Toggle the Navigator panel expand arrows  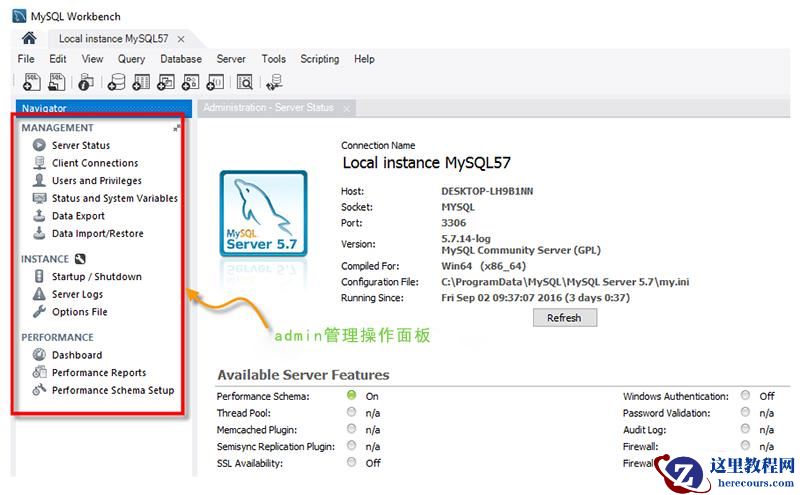pos(177,128)
